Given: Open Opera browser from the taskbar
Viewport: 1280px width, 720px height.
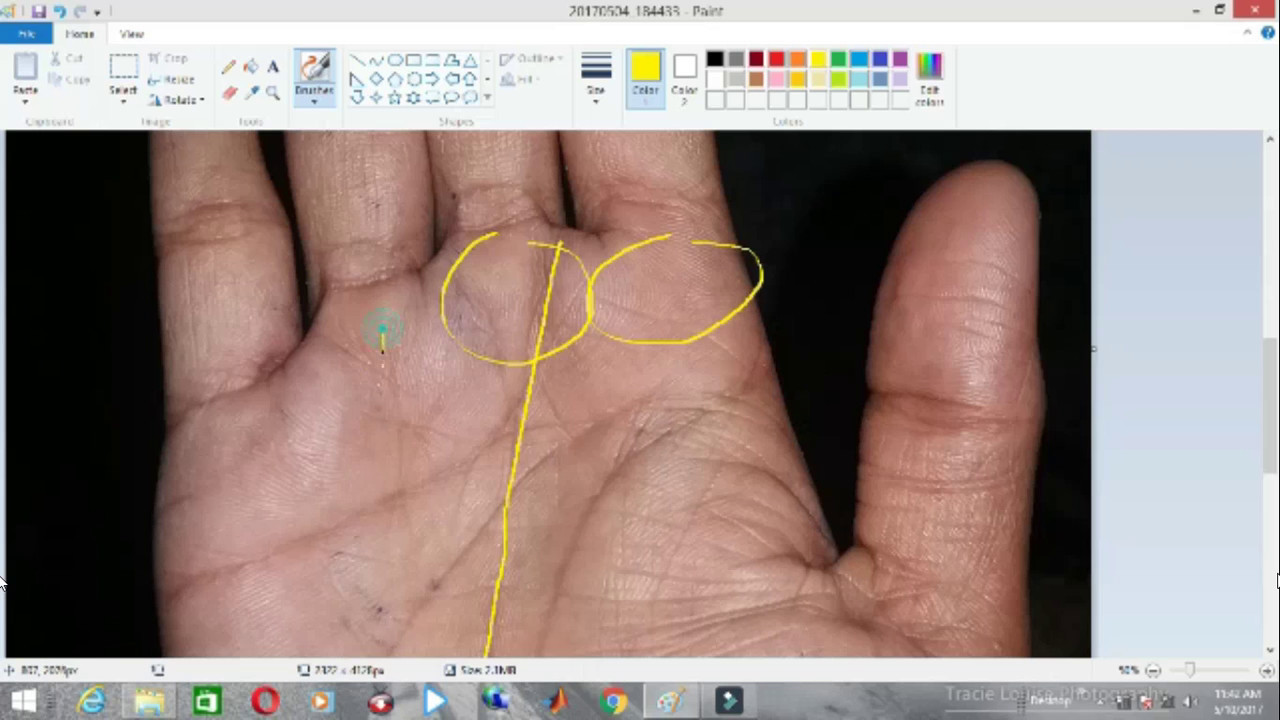Looking at the screenshot, I should click(265, 701).
